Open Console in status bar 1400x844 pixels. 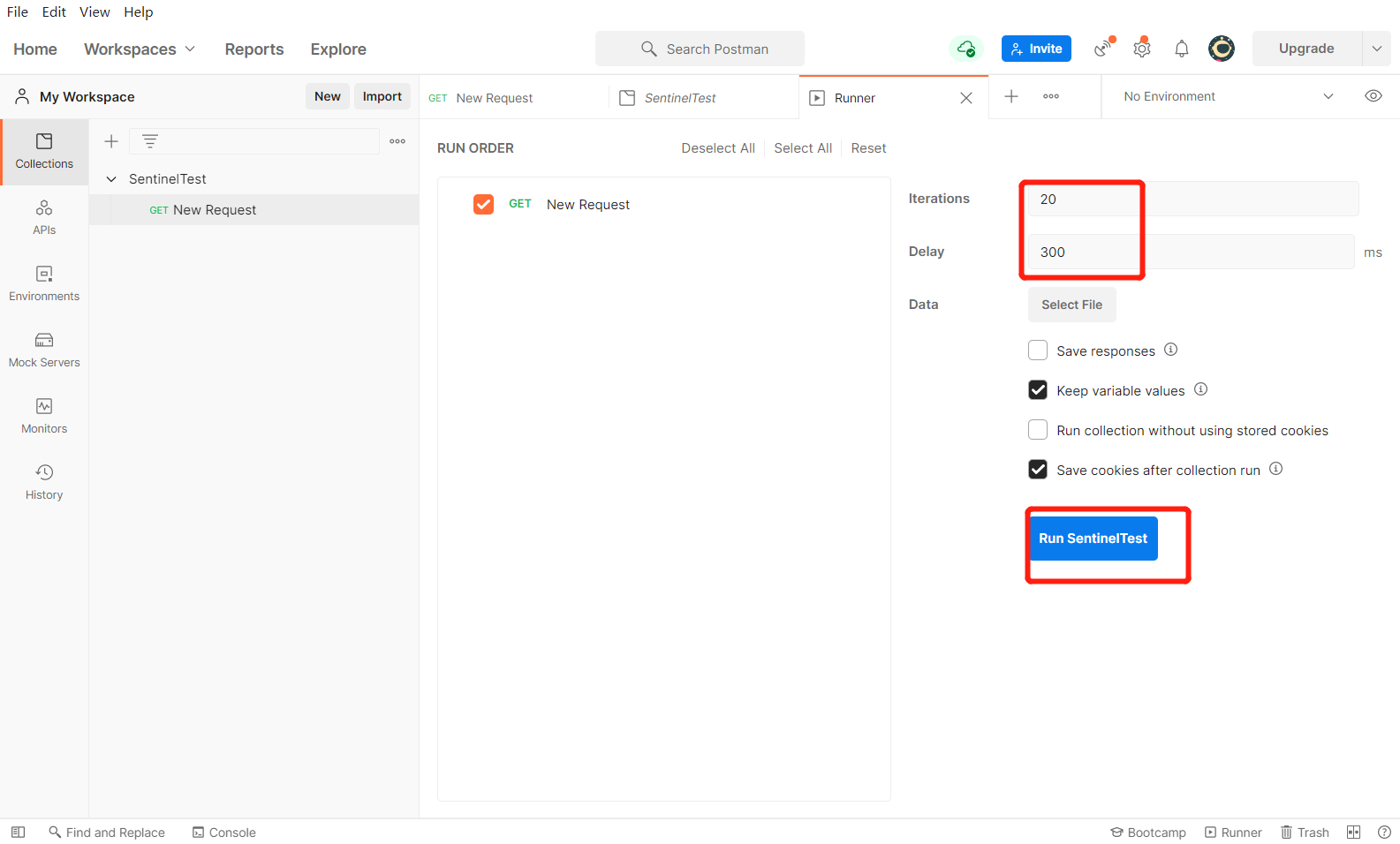point(224,833)
